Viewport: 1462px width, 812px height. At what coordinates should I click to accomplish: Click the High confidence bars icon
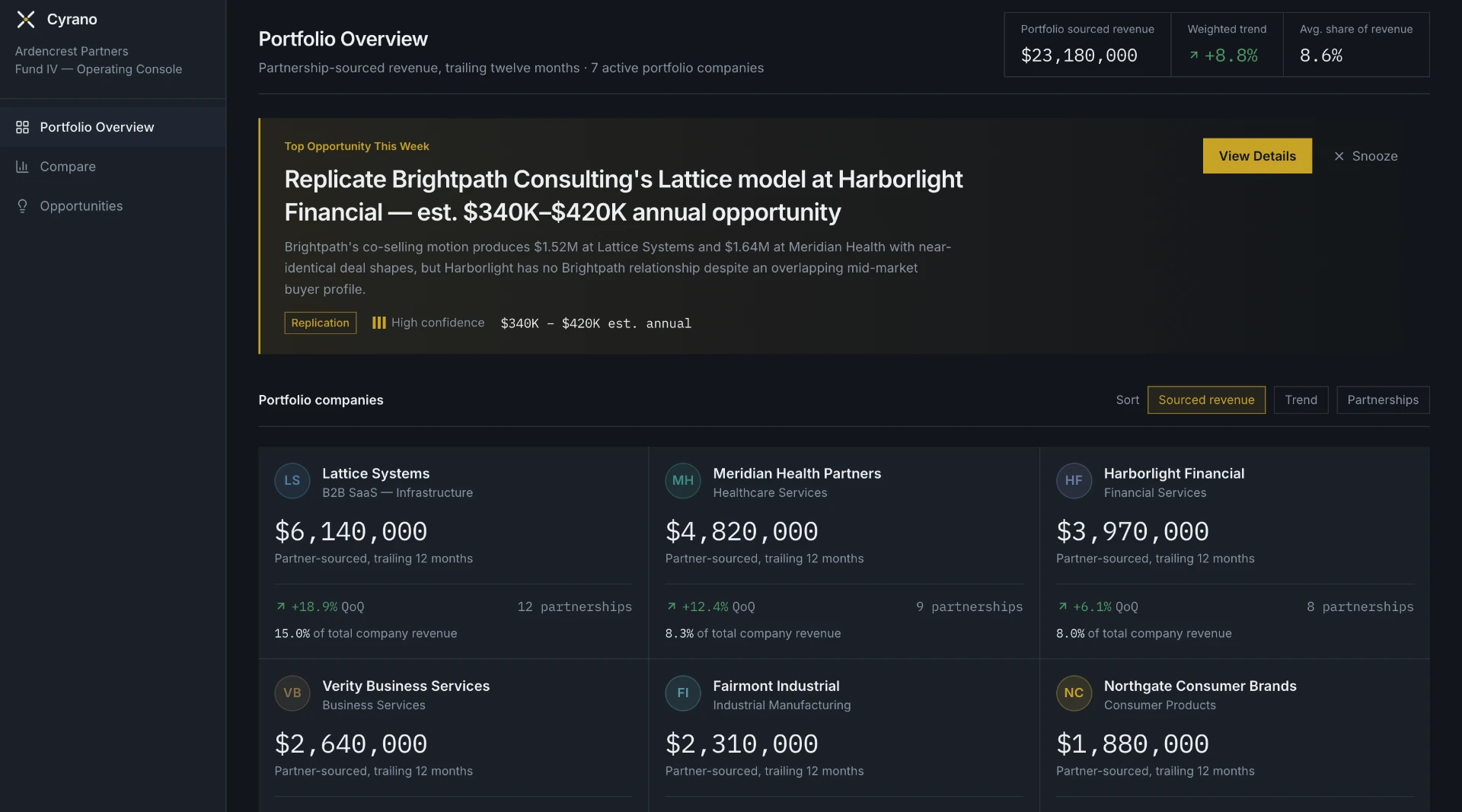[378, 323]
